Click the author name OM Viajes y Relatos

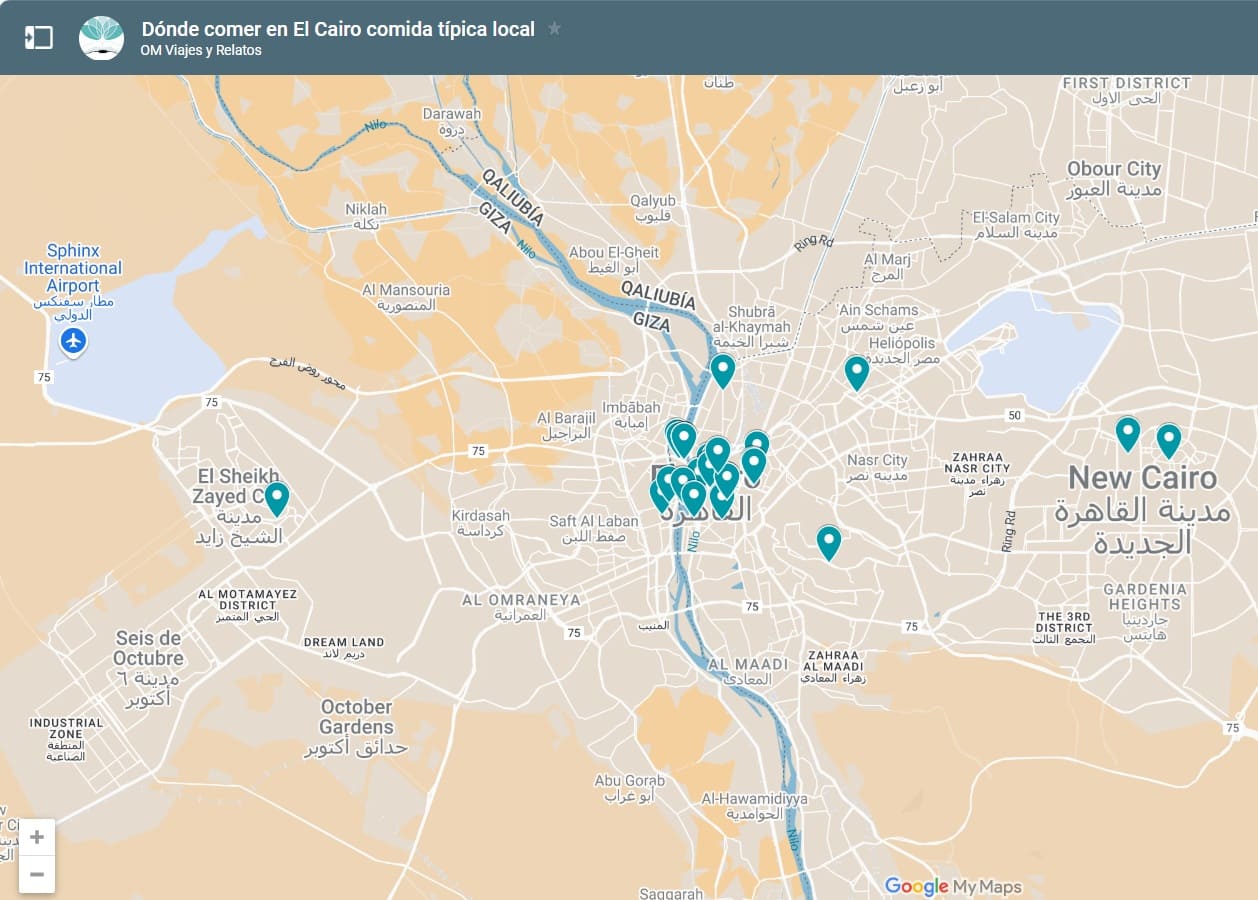[201, 50]
